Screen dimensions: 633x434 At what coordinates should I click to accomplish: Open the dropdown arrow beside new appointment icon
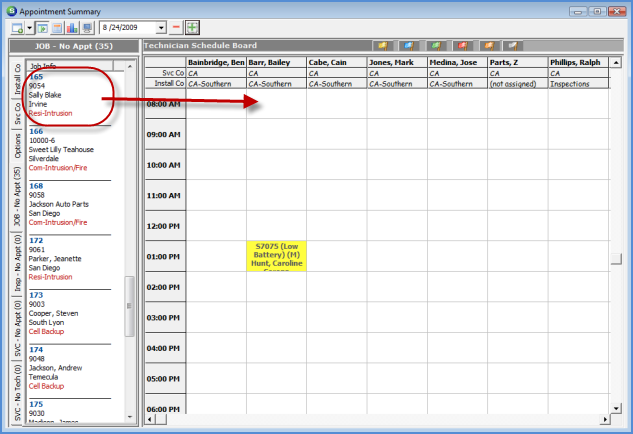coord(29,28)
